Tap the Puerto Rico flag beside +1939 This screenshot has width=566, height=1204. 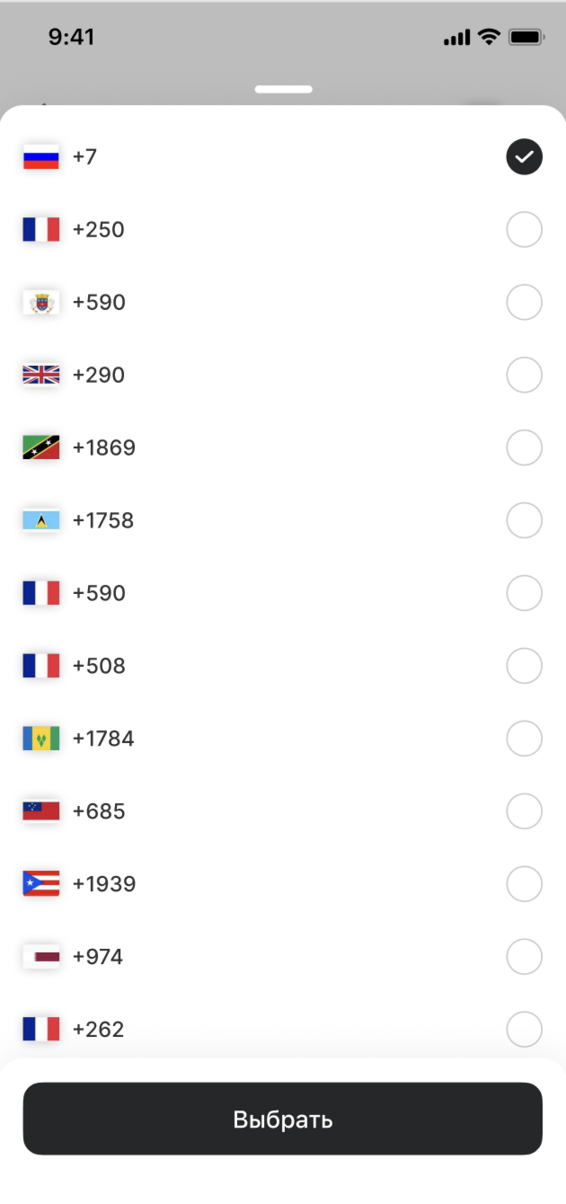(x=41, y=884)
